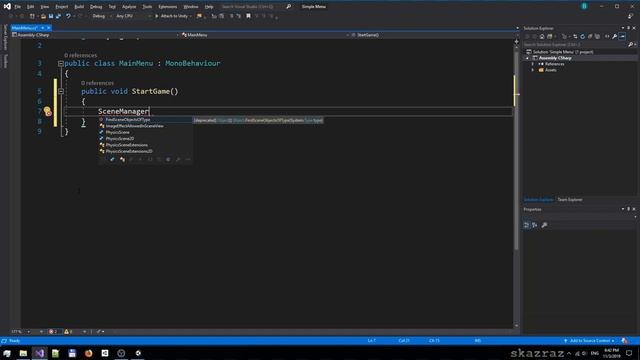Click the Properties pages wrench icon

[x=544, y=225]
